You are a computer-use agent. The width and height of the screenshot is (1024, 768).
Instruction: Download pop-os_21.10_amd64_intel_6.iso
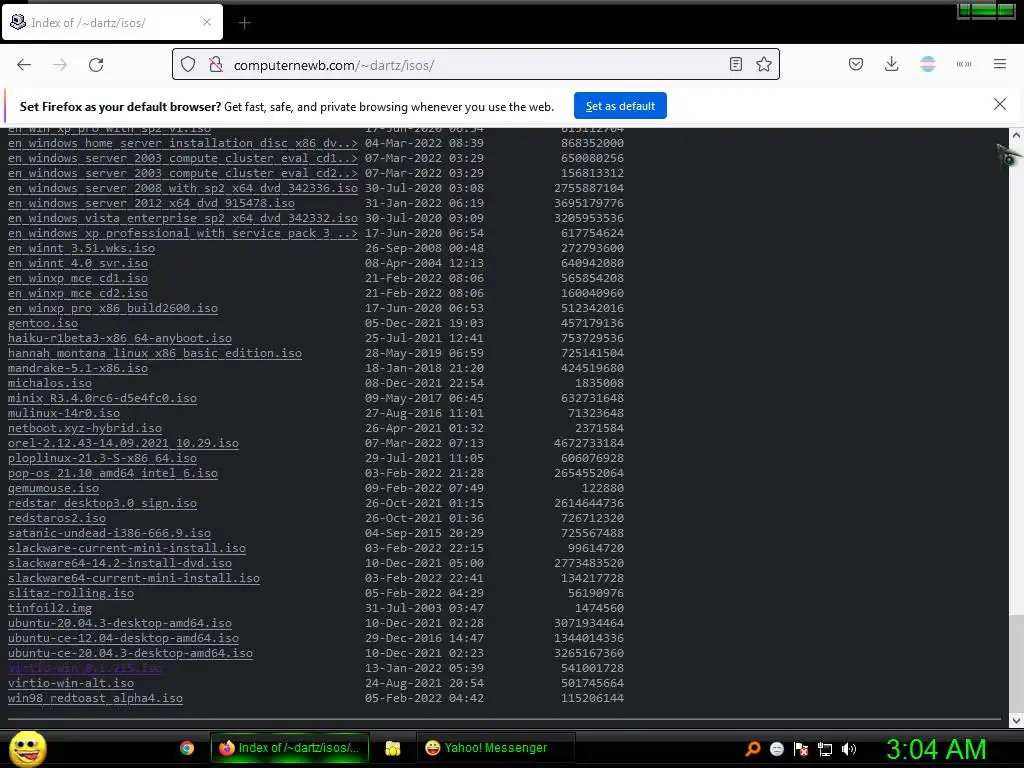click(x=113, y=473)
